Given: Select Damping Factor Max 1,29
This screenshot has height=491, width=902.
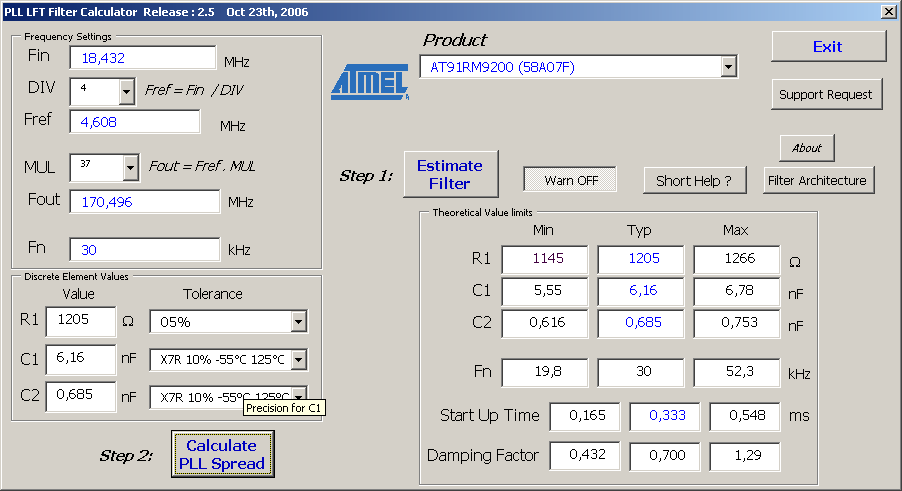Looking at the screenshot, I should coord(745,456).
